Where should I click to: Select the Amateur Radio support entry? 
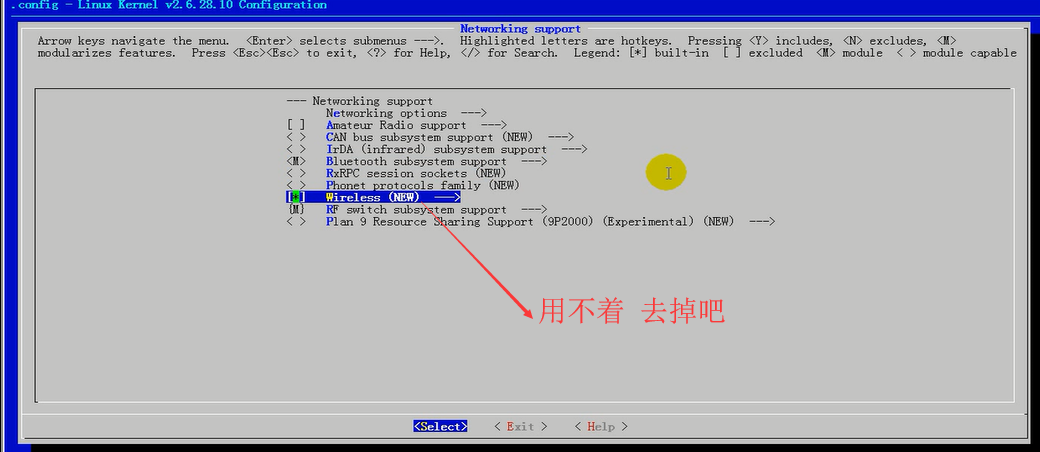point(396,125)
